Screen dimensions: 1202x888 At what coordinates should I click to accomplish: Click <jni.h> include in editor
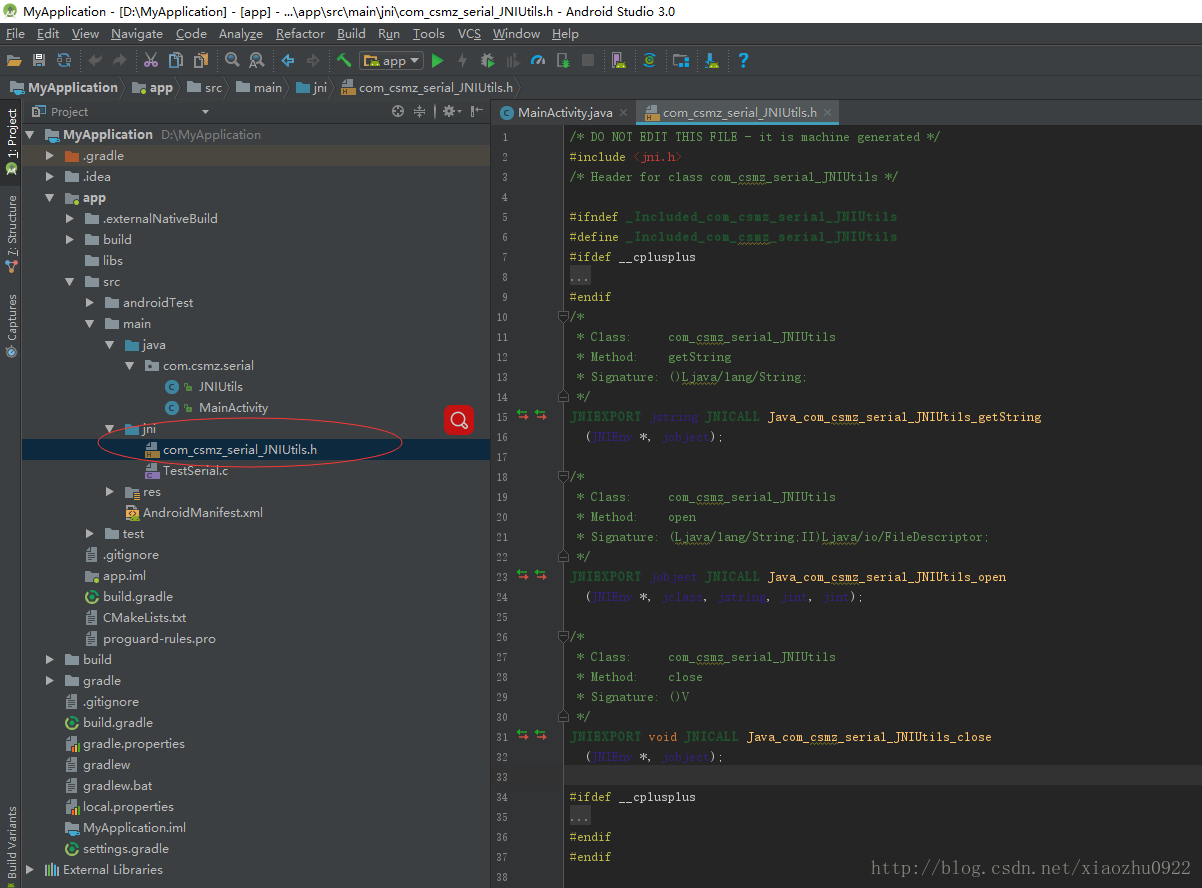pyautogui.click(x=657, y=157)
